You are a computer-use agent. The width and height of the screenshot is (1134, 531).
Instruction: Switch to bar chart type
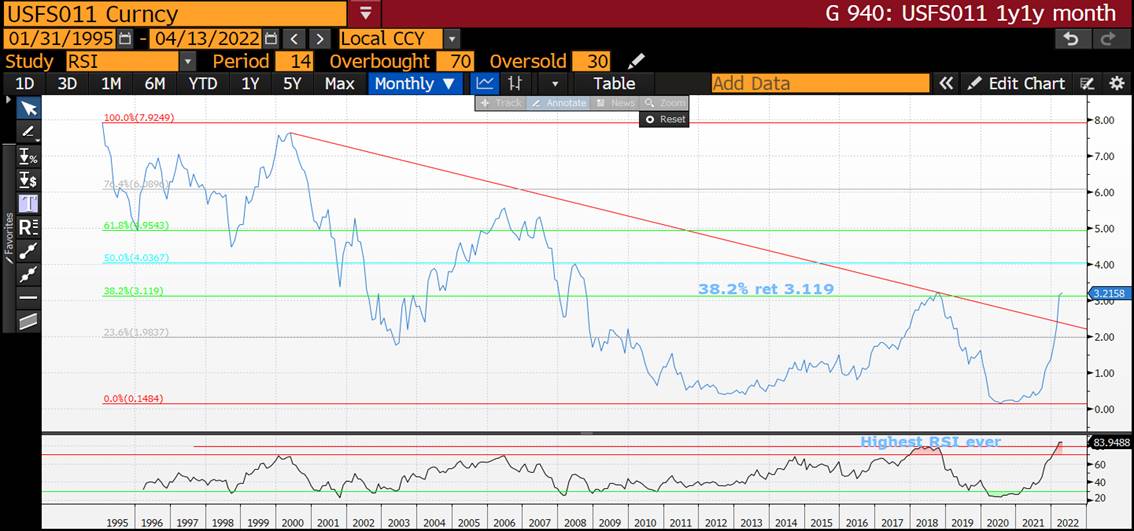pos(515,84)
